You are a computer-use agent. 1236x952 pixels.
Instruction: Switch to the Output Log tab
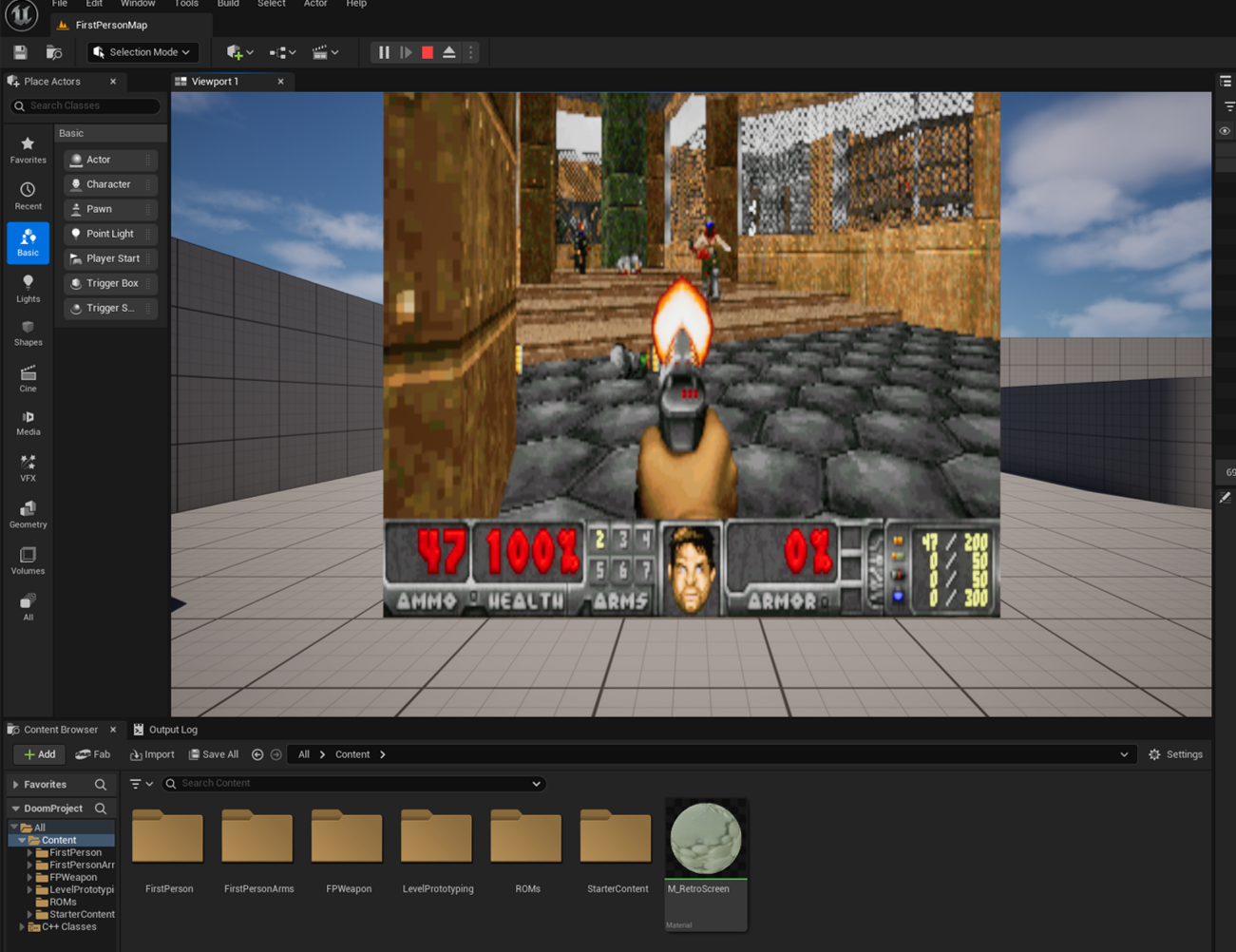pyautogui.click(x=165, y=730)
